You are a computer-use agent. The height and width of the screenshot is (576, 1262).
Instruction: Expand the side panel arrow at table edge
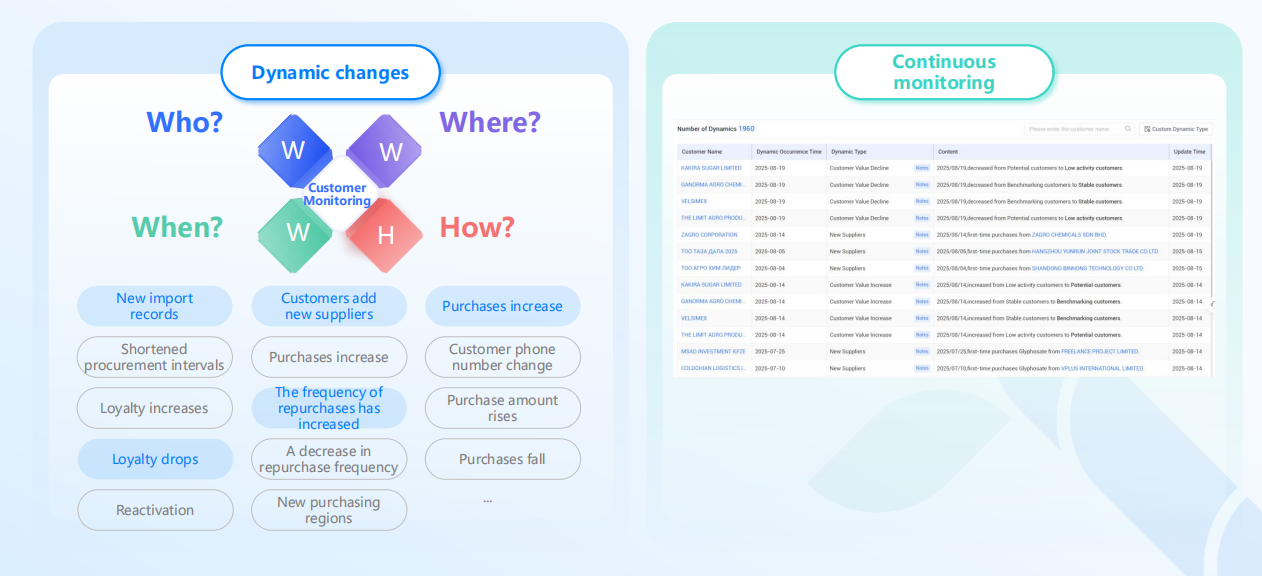1212,305
